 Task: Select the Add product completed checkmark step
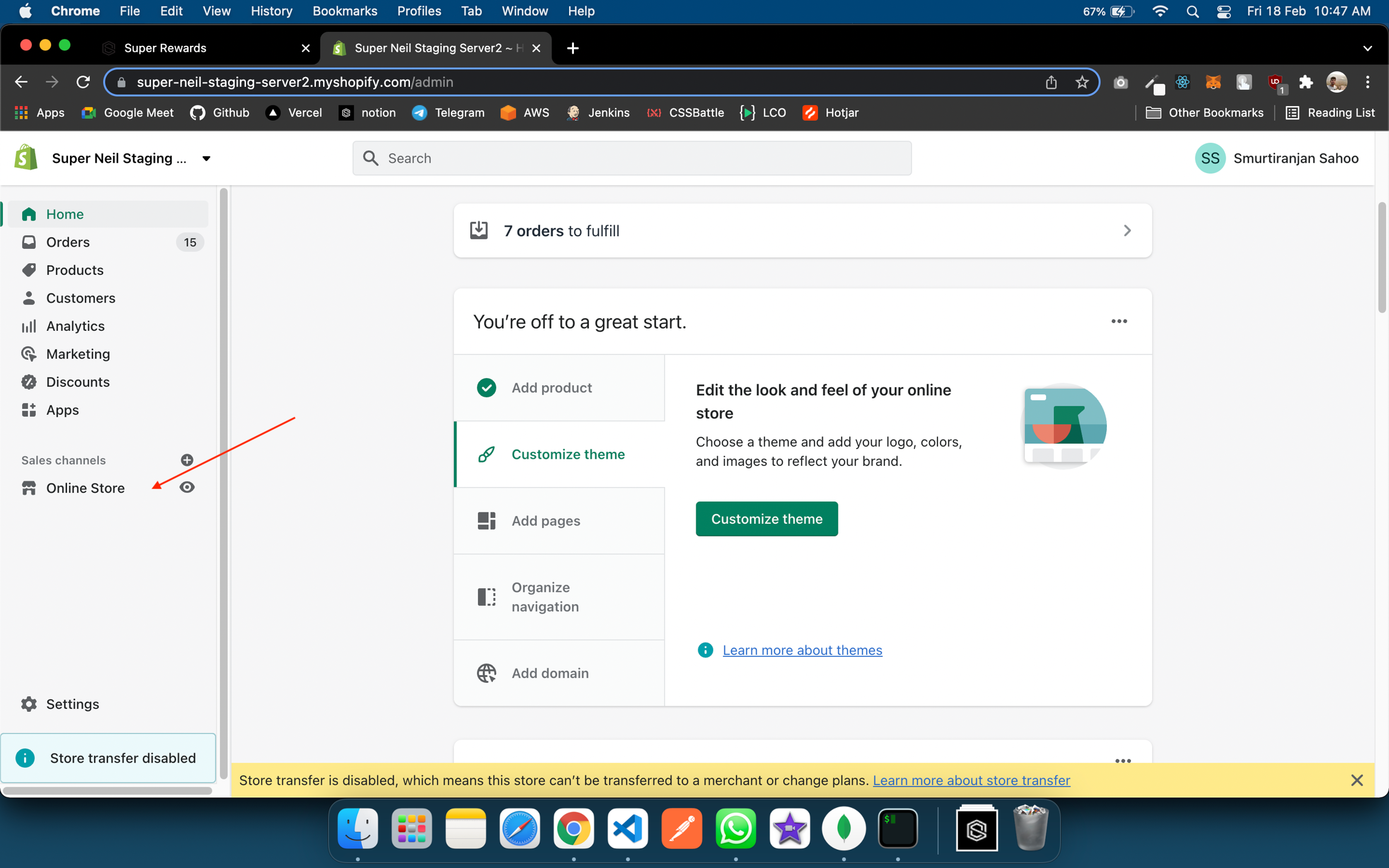coord(486,388)
